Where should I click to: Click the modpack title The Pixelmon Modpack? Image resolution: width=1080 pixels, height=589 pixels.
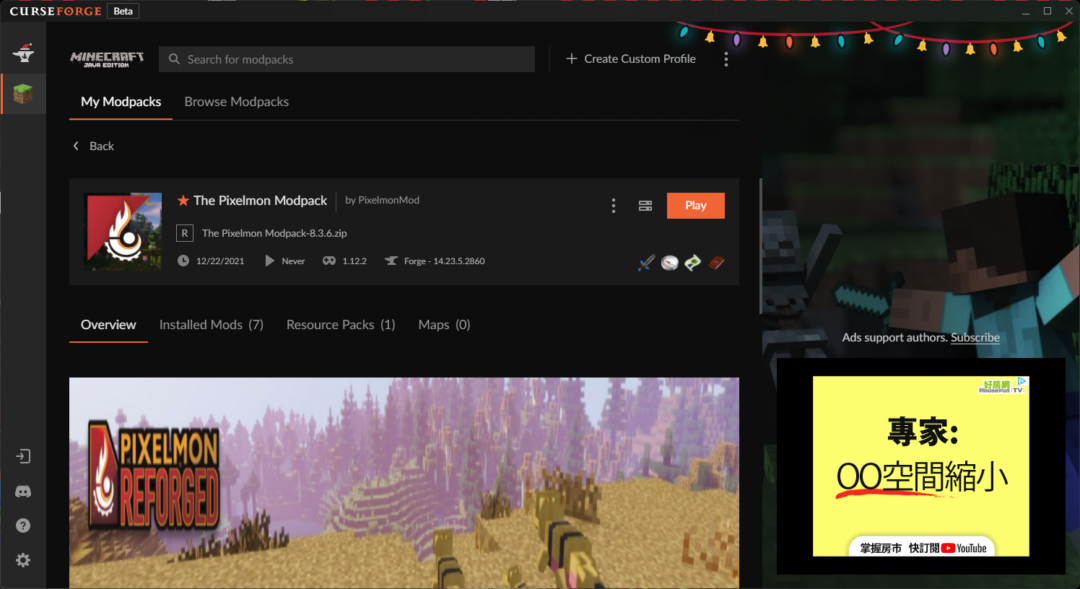[260, 200]
